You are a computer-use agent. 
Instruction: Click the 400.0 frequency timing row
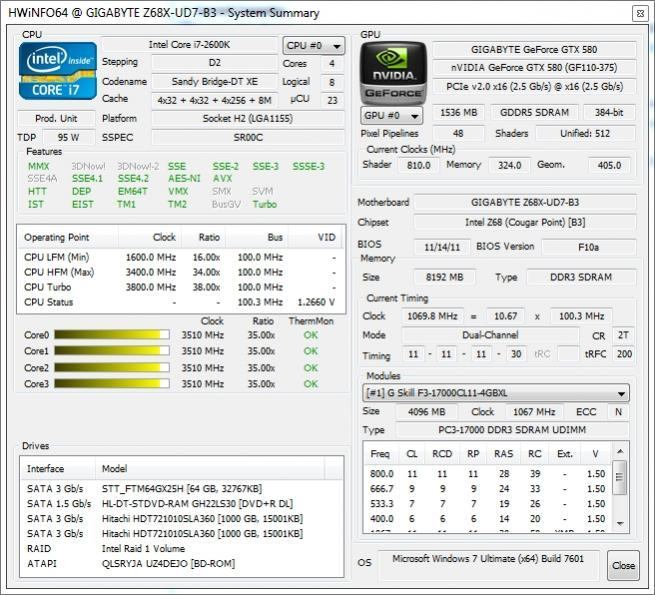[488, 519]
